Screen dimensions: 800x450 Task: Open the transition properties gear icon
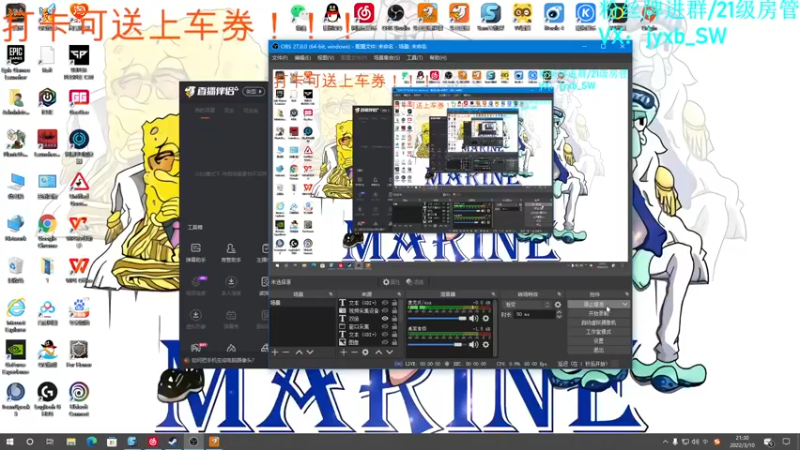pyautogui.click(x=558, y=305)
